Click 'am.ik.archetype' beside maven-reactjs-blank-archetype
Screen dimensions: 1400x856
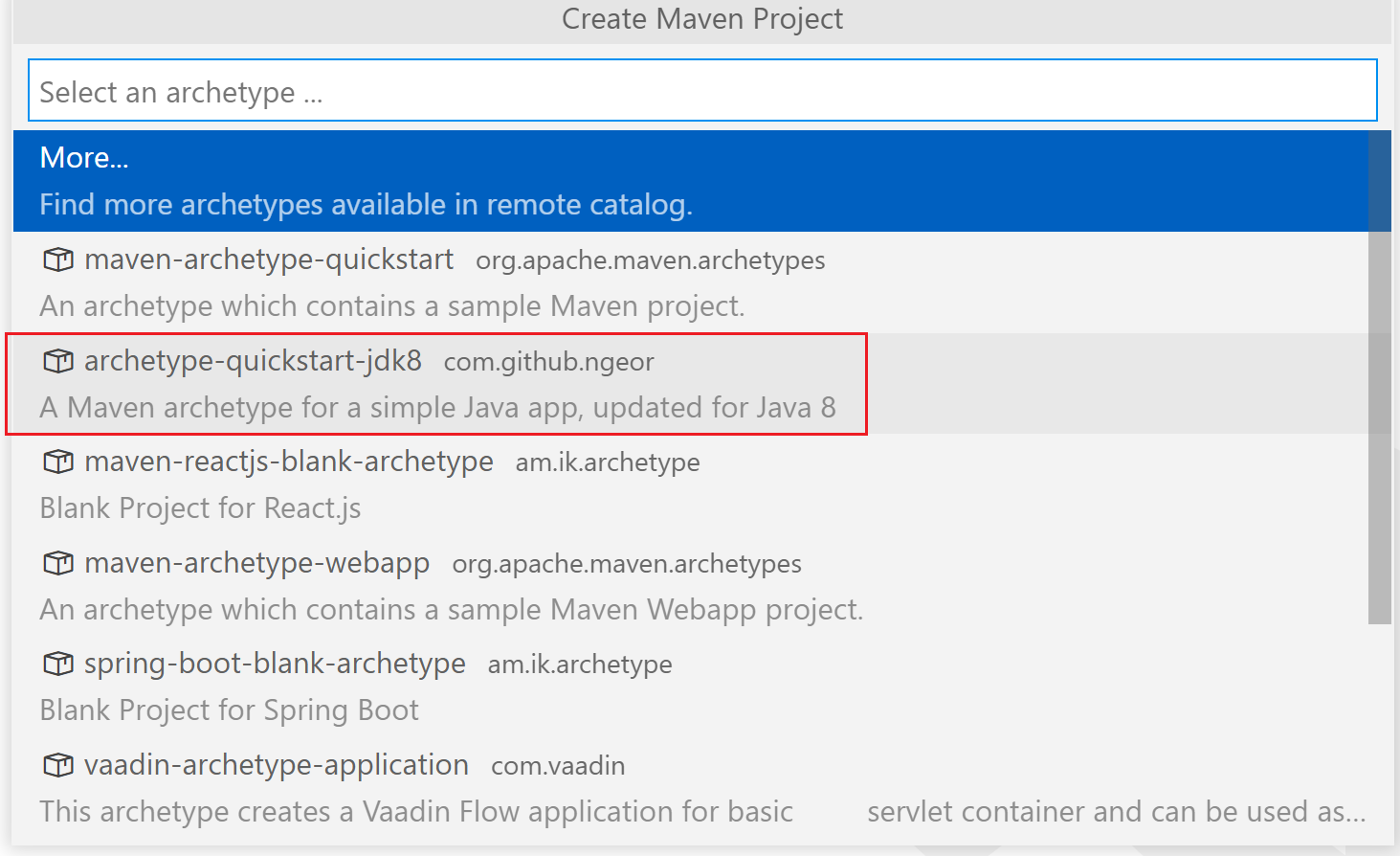click(x=608, y=462)
